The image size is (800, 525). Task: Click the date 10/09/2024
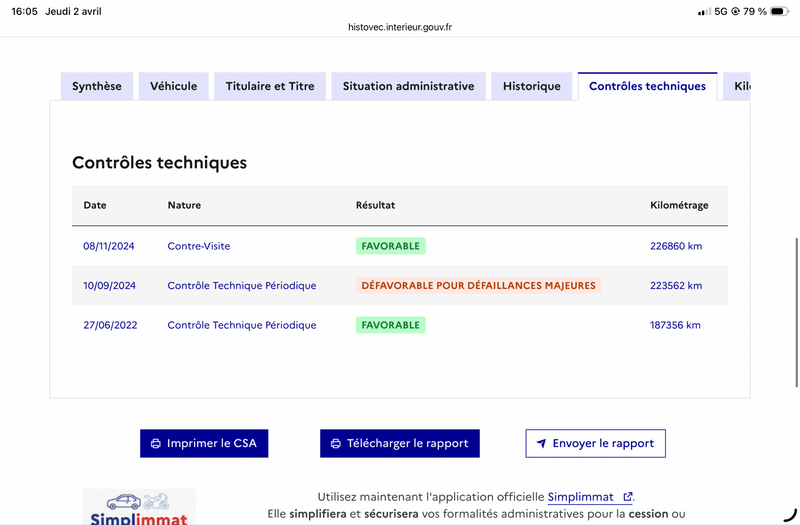110,286
